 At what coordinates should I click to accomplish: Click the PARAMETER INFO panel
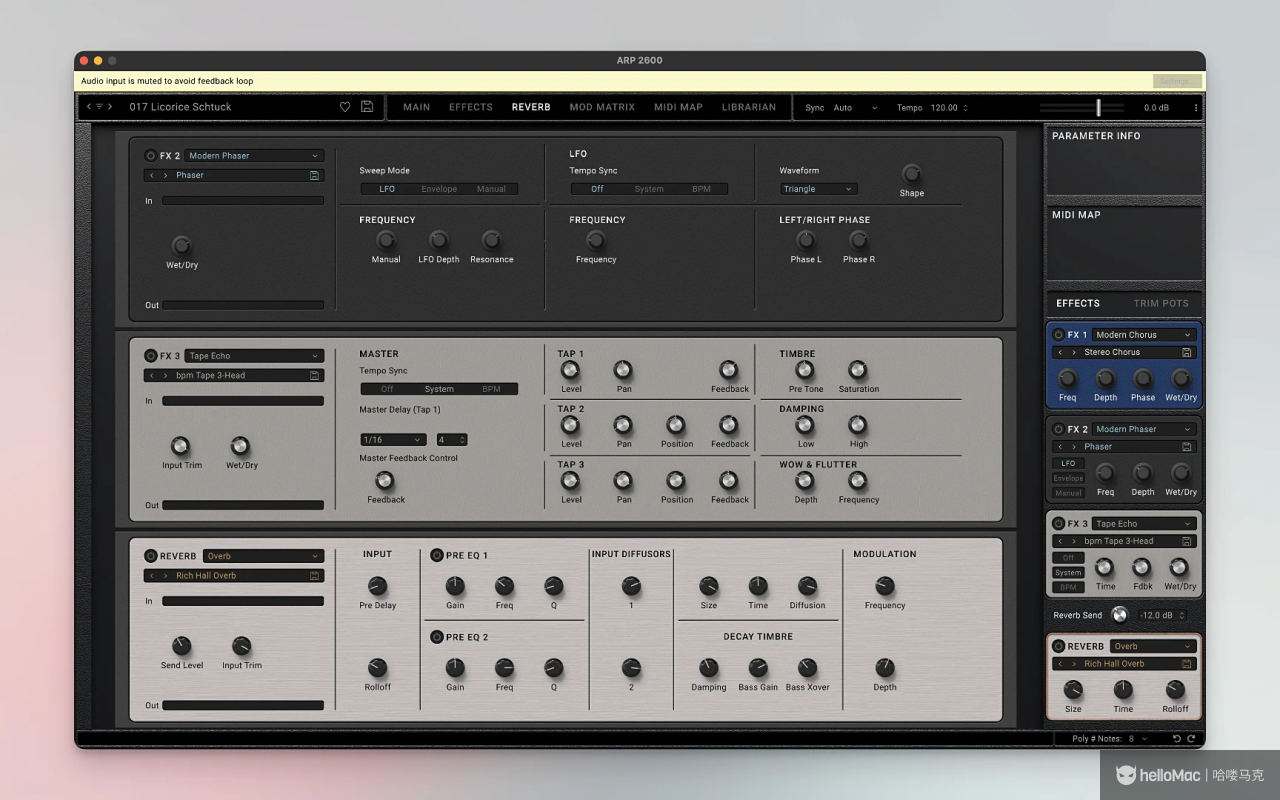coord(1124,160)
